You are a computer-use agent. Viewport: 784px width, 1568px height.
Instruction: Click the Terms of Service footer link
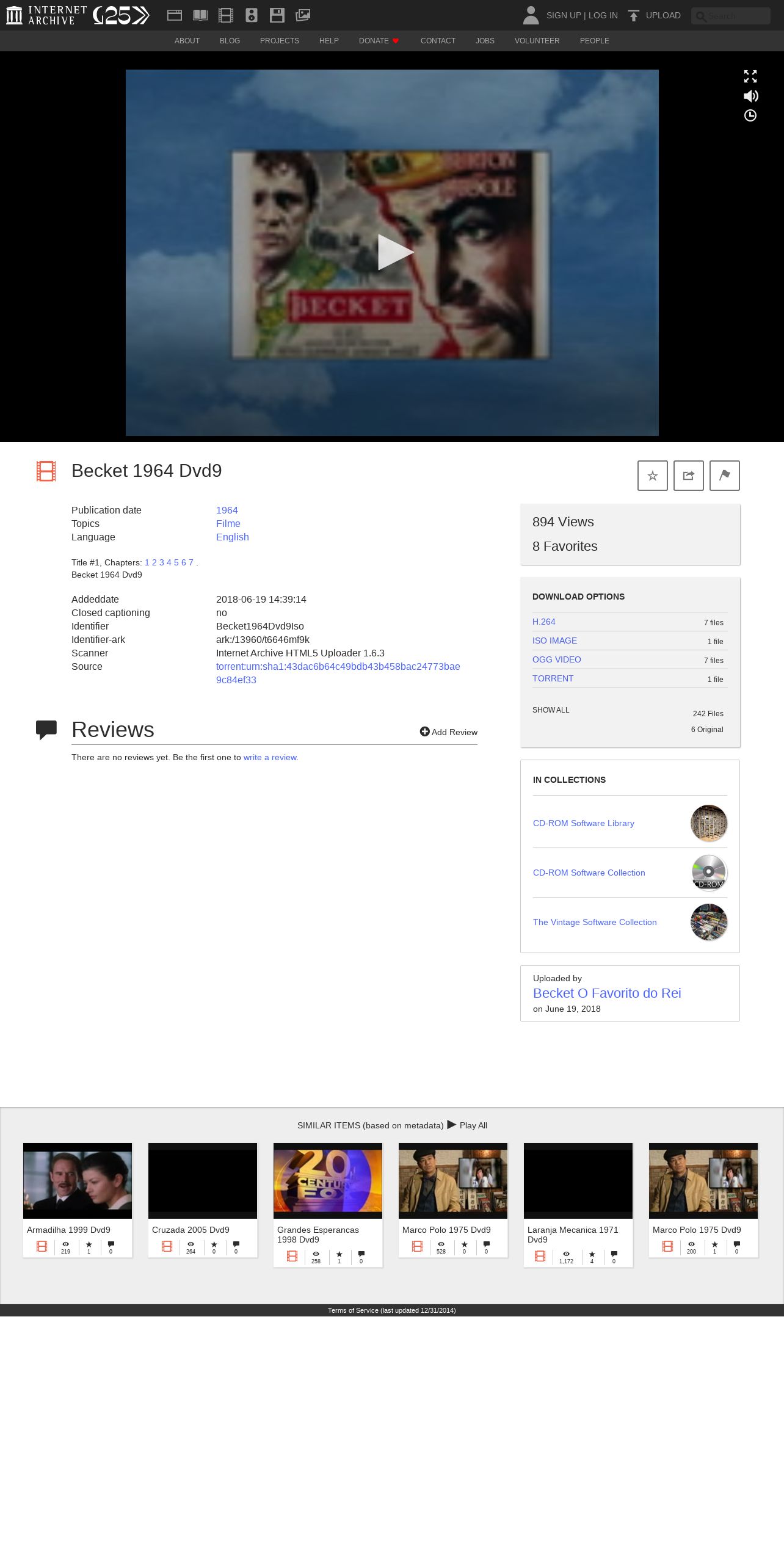point(392,1310)
